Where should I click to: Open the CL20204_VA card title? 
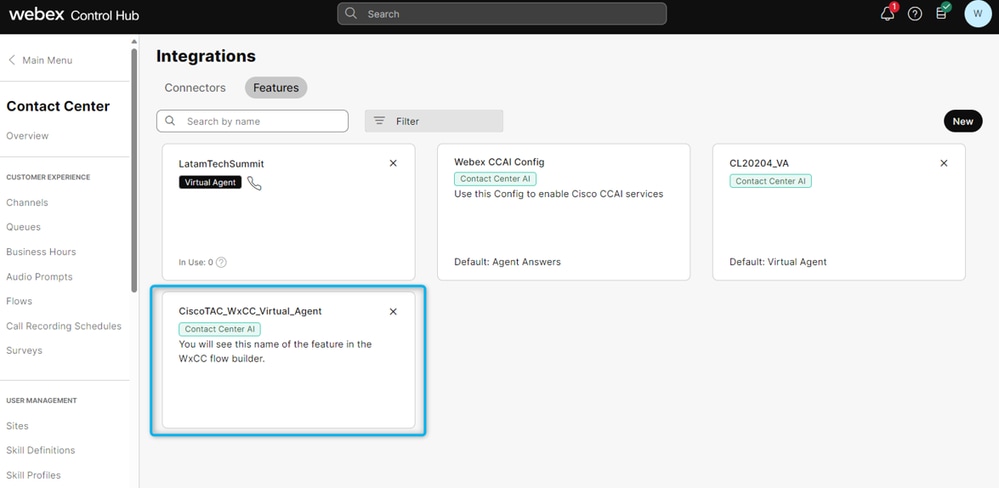coord(759,163)
